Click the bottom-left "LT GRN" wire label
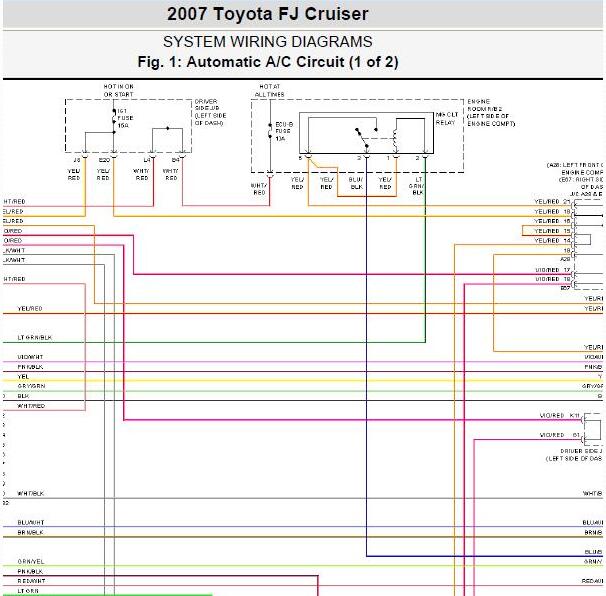This screenshot has height=596, width=606. click(28, 591)
